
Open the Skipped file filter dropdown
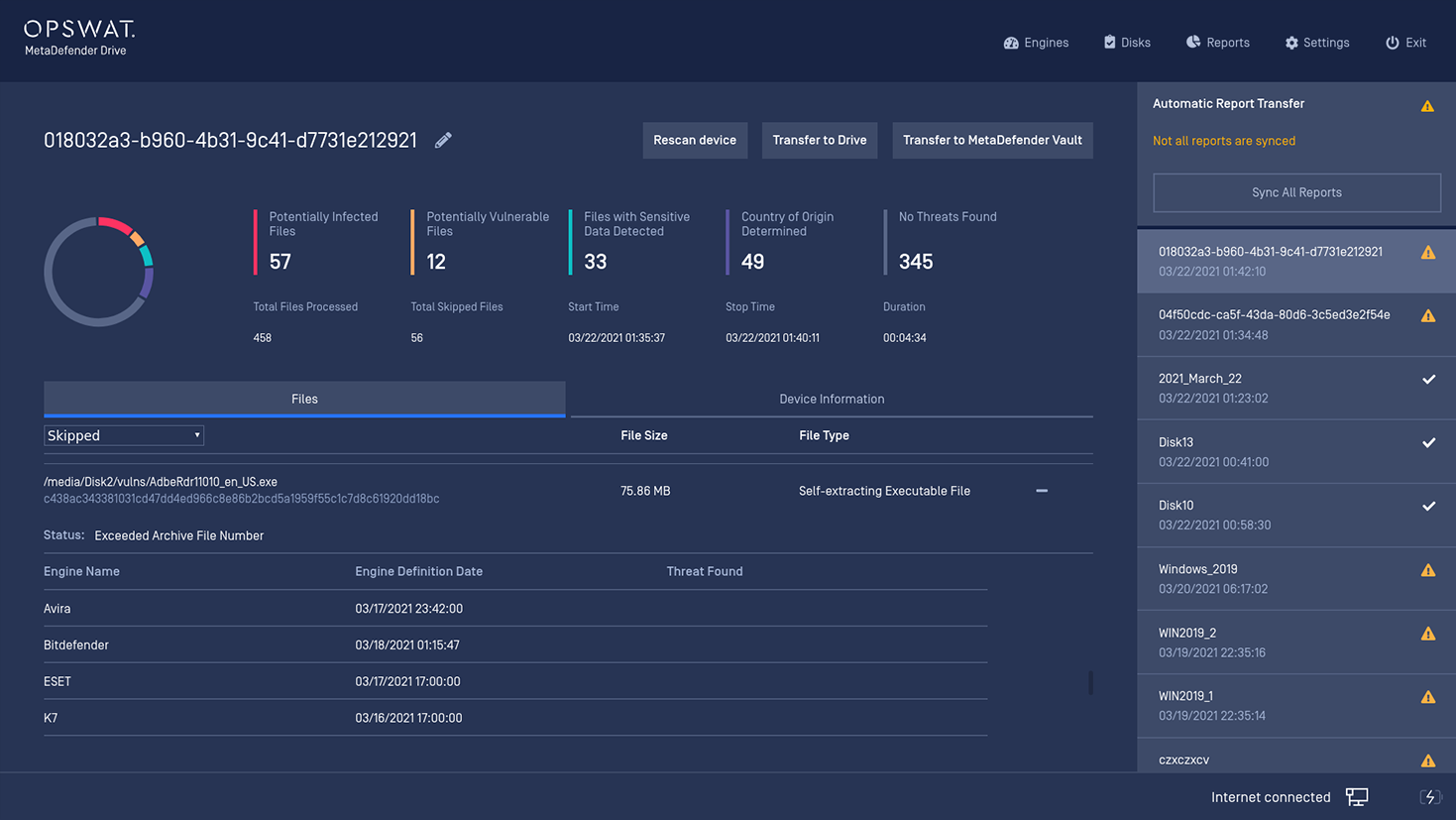coord(124,435)
